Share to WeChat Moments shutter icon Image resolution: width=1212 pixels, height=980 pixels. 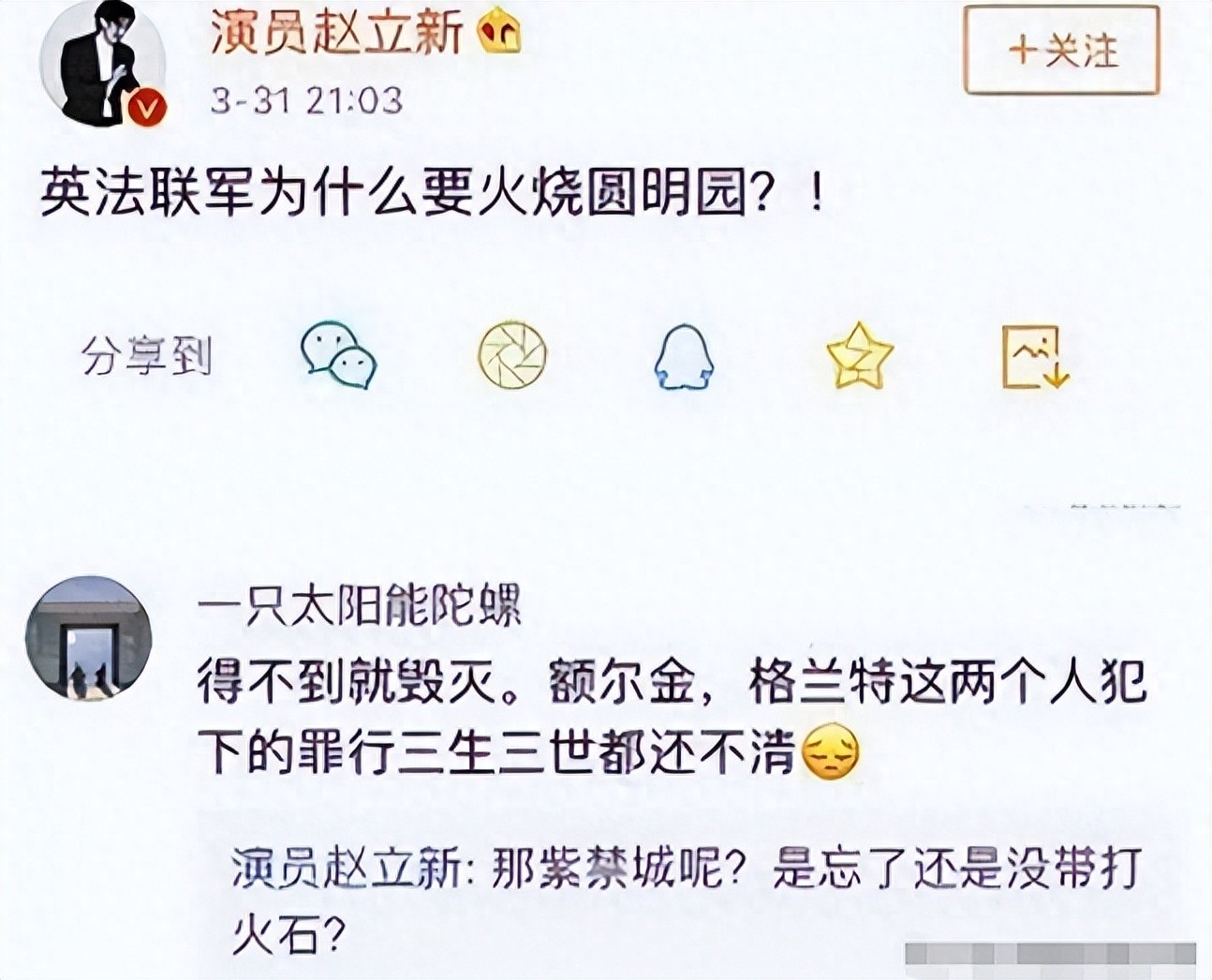click(x=511, y=354)
